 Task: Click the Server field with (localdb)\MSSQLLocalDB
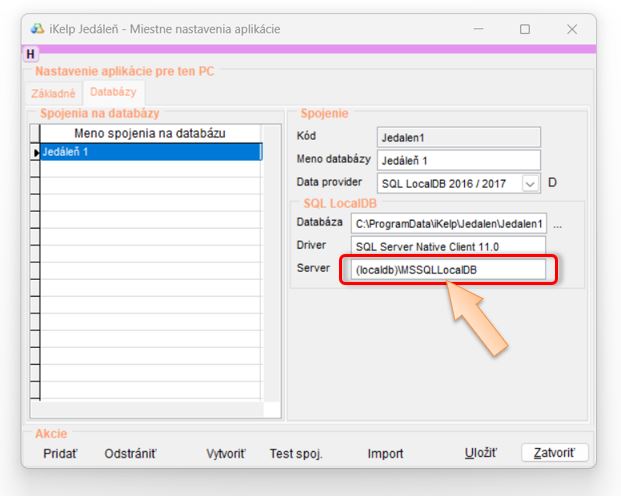(x=448, y=270)
